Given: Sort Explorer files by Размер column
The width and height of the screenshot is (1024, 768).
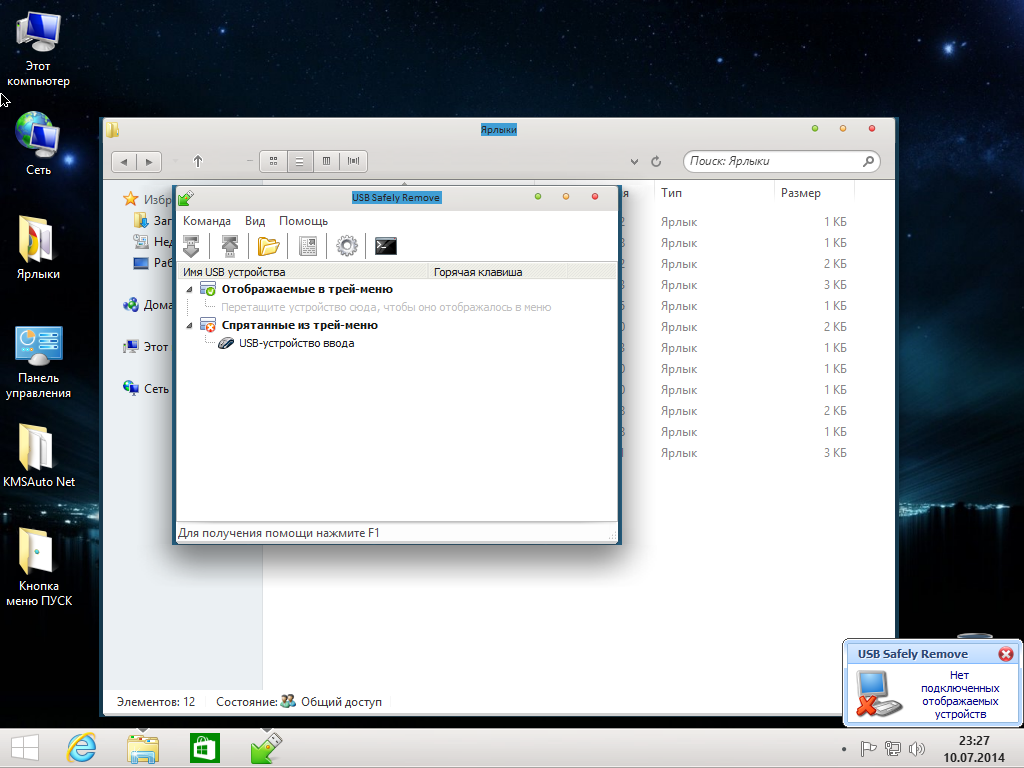Looking at the screenshot, I should point(814,193).
